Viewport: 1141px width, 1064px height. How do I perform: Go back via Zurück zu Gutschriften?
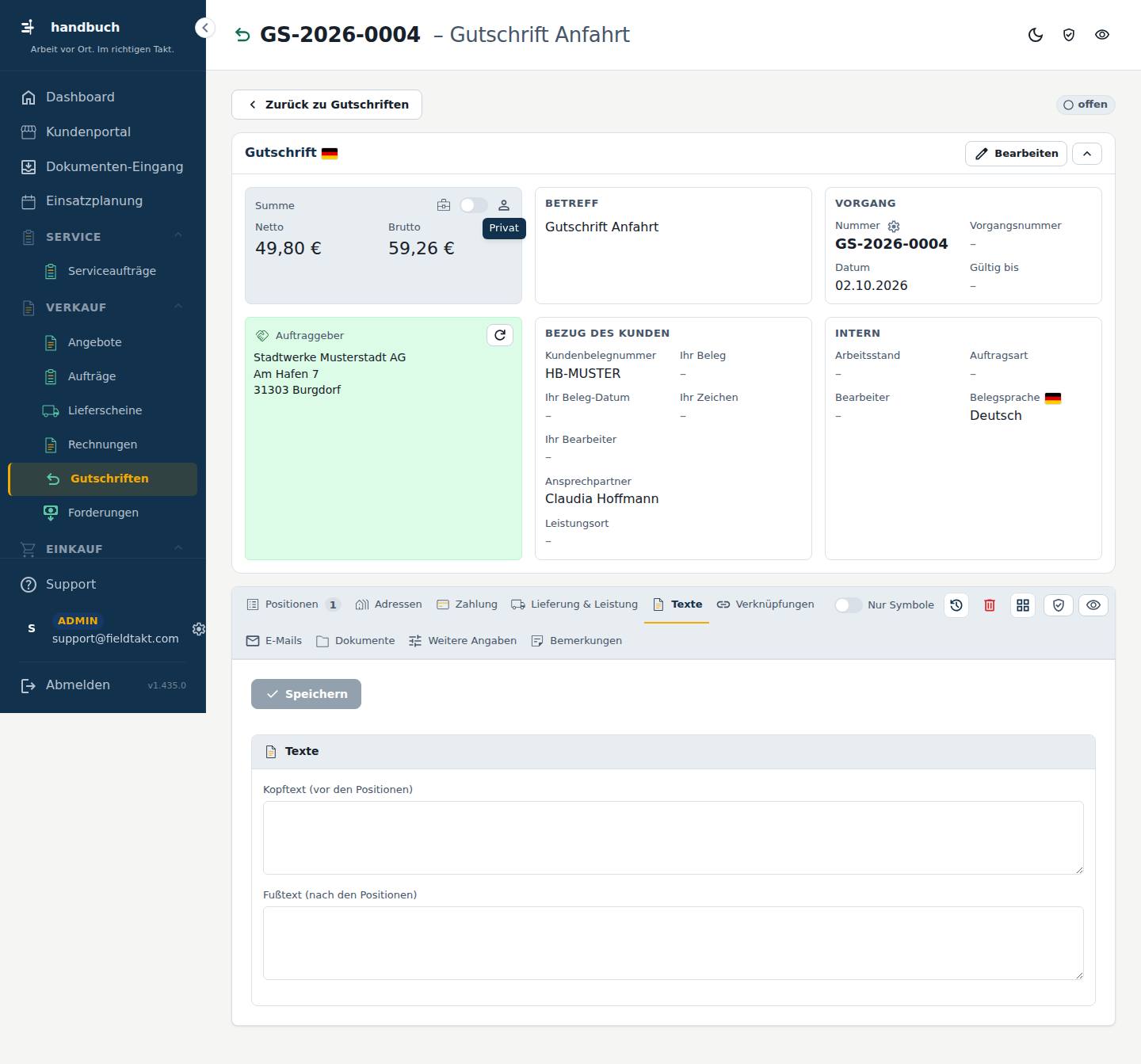326,105
